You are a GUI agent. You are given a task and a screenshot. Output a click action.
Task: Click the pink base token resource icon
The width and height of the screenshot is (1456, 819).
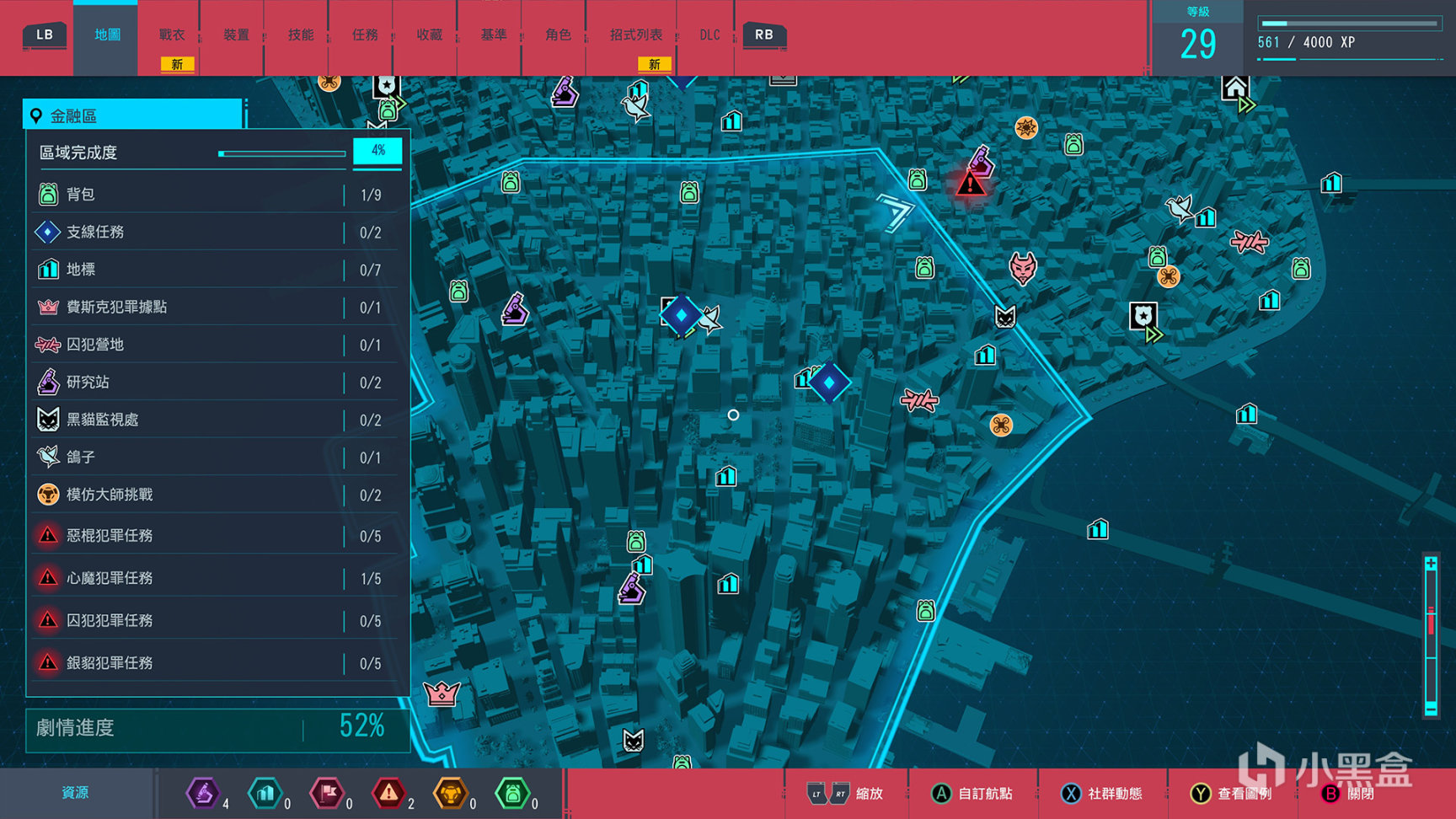[x=327, y=793]
